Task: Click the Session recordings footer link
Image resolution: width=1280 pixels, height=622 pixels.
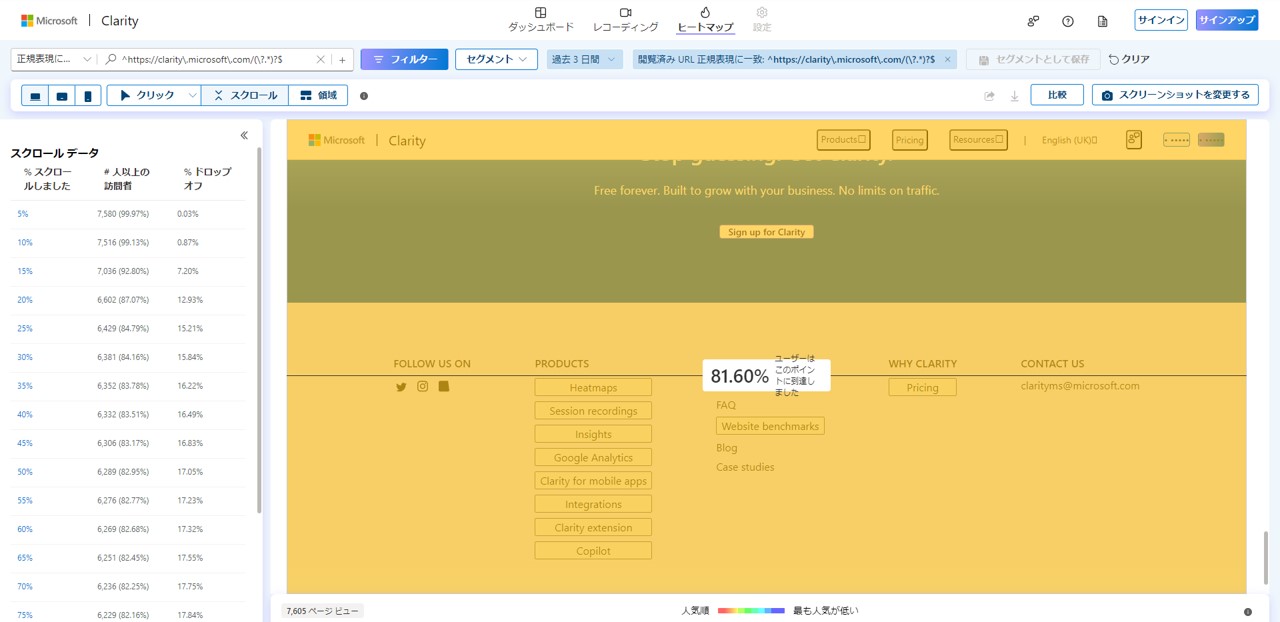Action: [593, 411]
